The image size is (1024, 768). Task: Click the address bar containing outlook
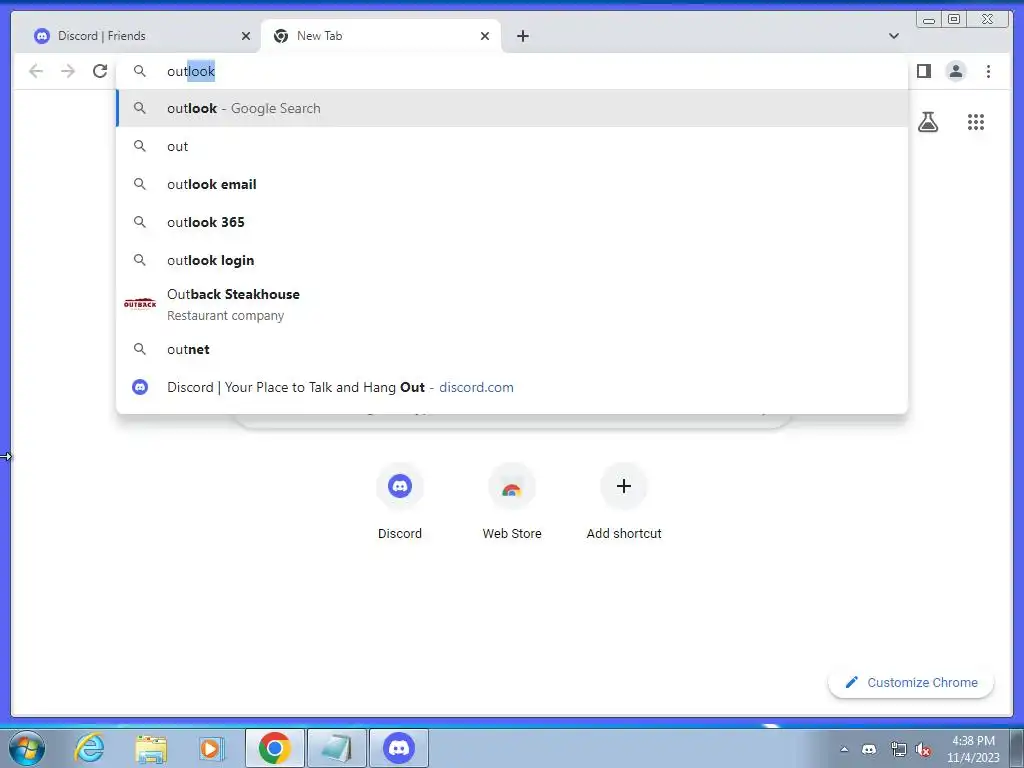[x=512, y=71]
